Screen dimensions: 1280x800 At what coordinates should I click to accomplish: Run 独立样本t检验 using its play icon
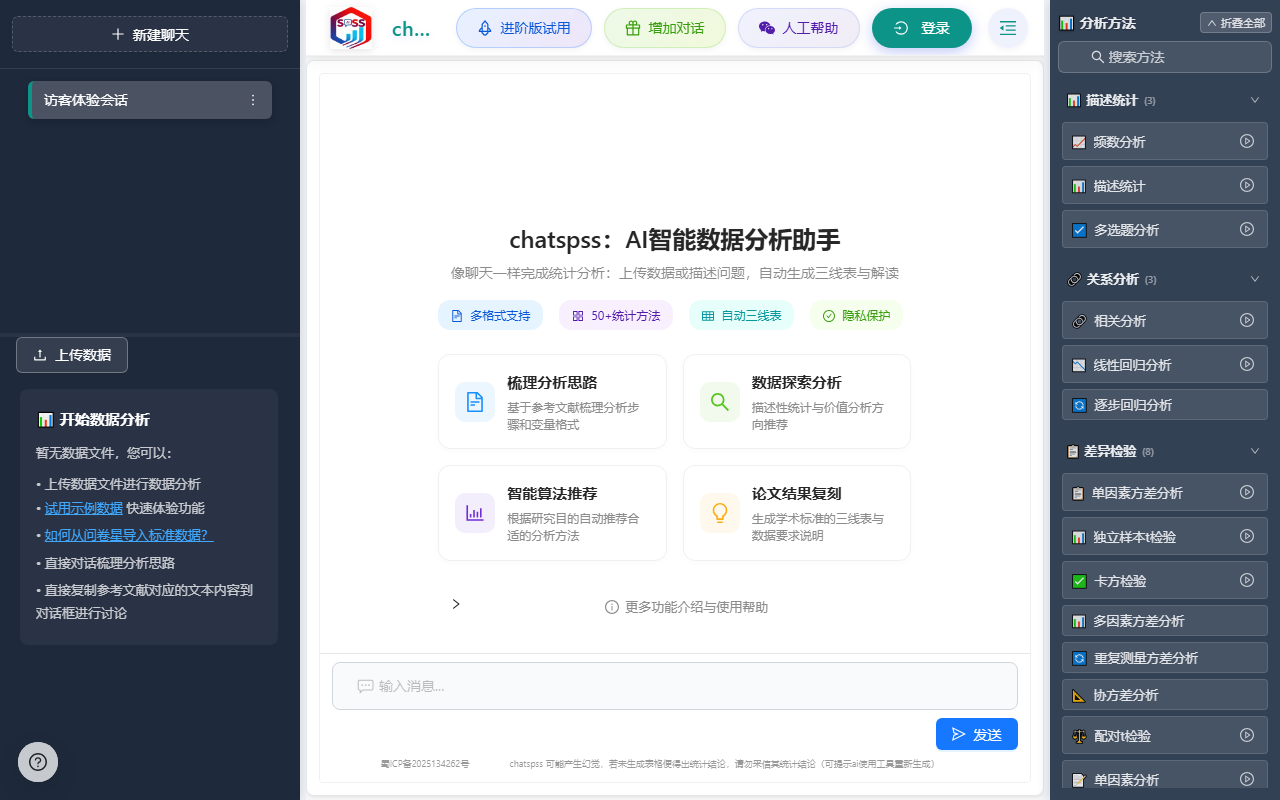click(x=1247, y=536)
